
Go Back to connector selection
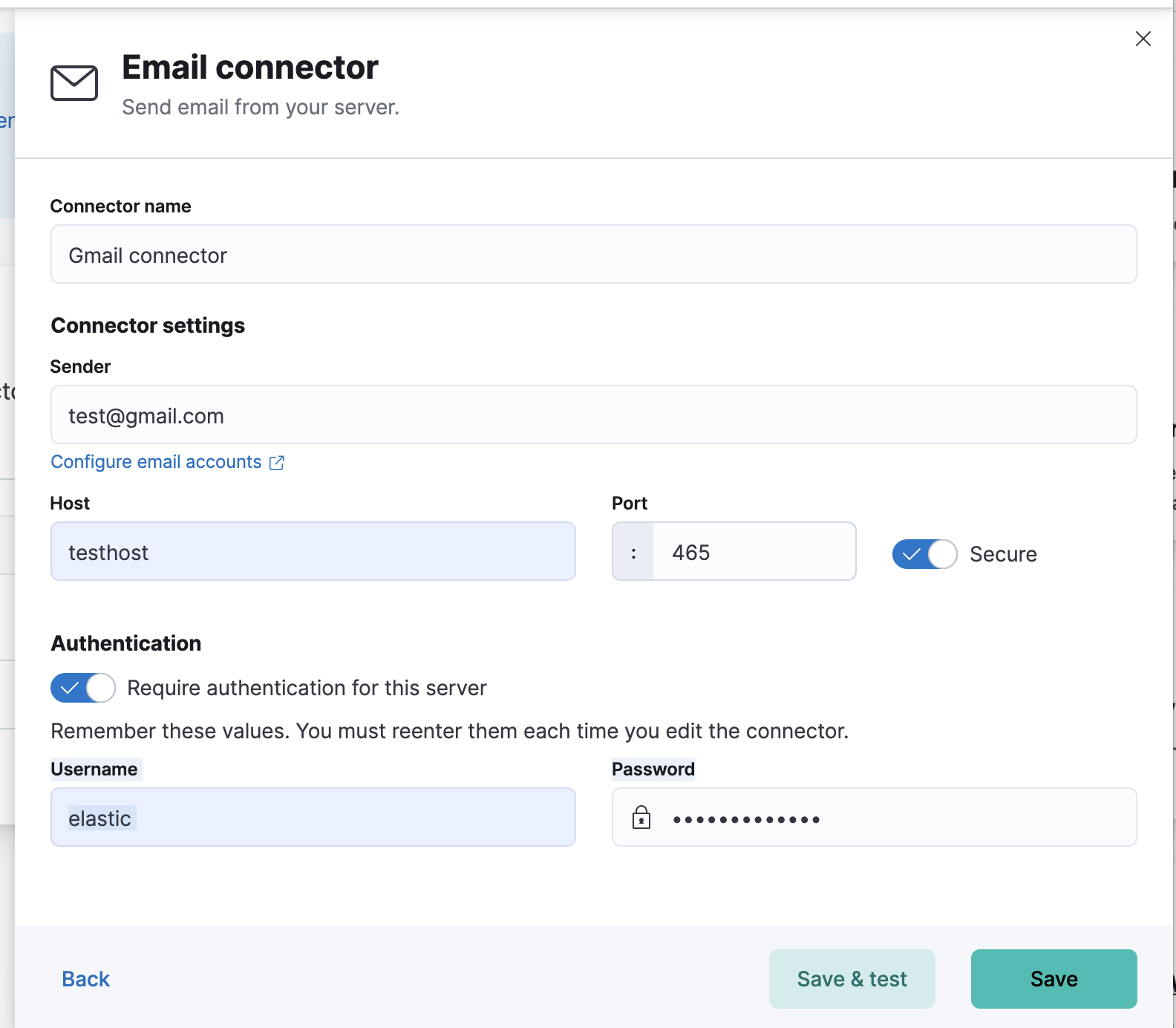(x=85, y=979)
